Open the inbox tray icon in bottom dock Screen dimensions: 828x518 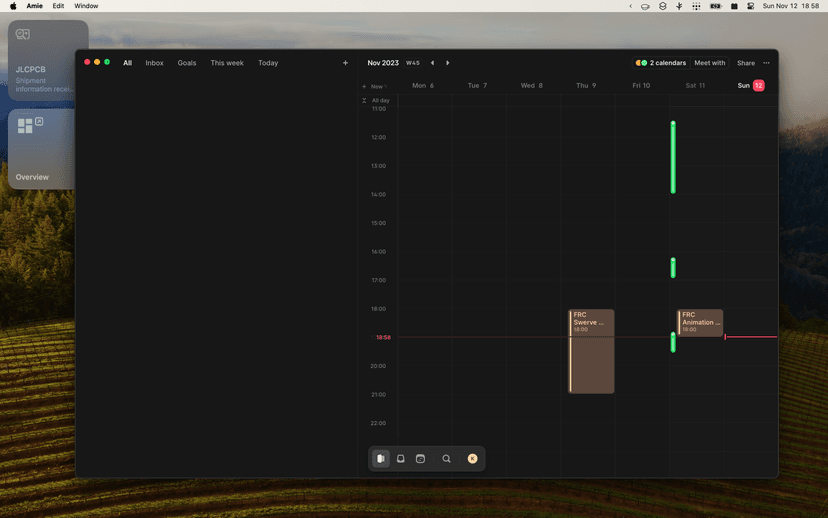pos(401,459)
